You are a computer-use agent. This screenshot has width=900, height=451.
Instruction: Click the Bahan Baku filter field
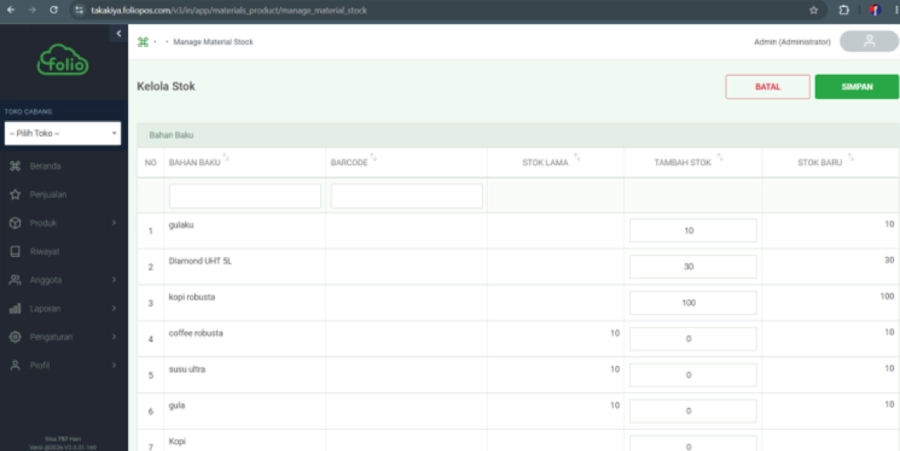245,196
